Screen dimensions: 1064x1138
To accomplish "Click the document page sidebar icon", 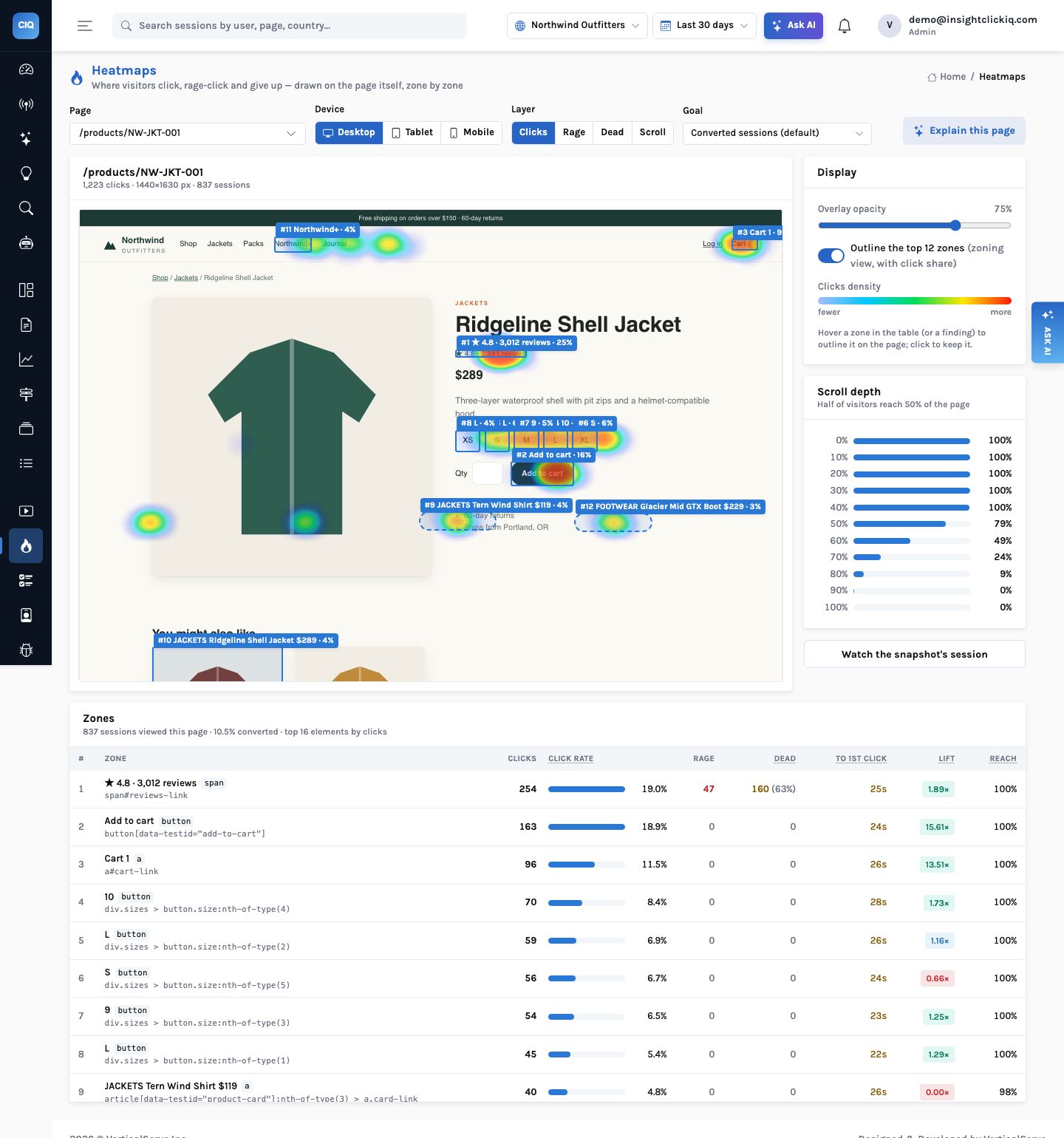I will pyautogui.click(x=26, y=324).
